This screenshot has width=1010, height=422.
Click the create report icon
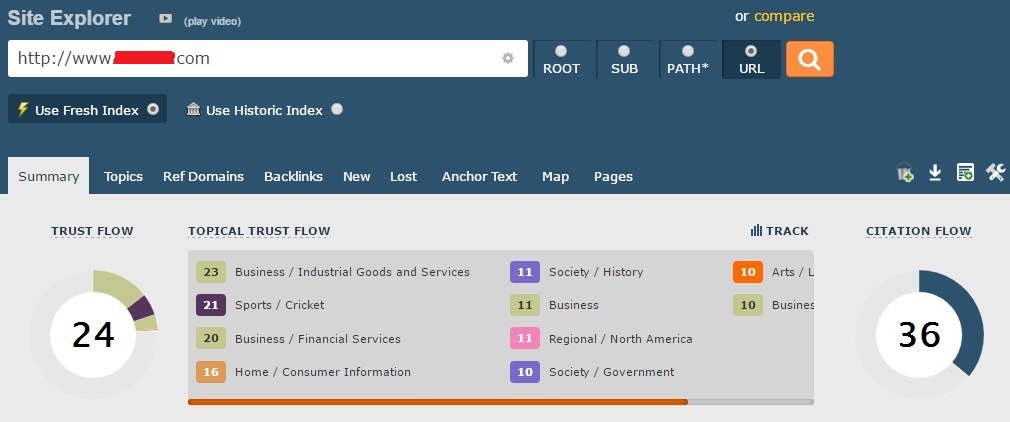coord(965,173)
